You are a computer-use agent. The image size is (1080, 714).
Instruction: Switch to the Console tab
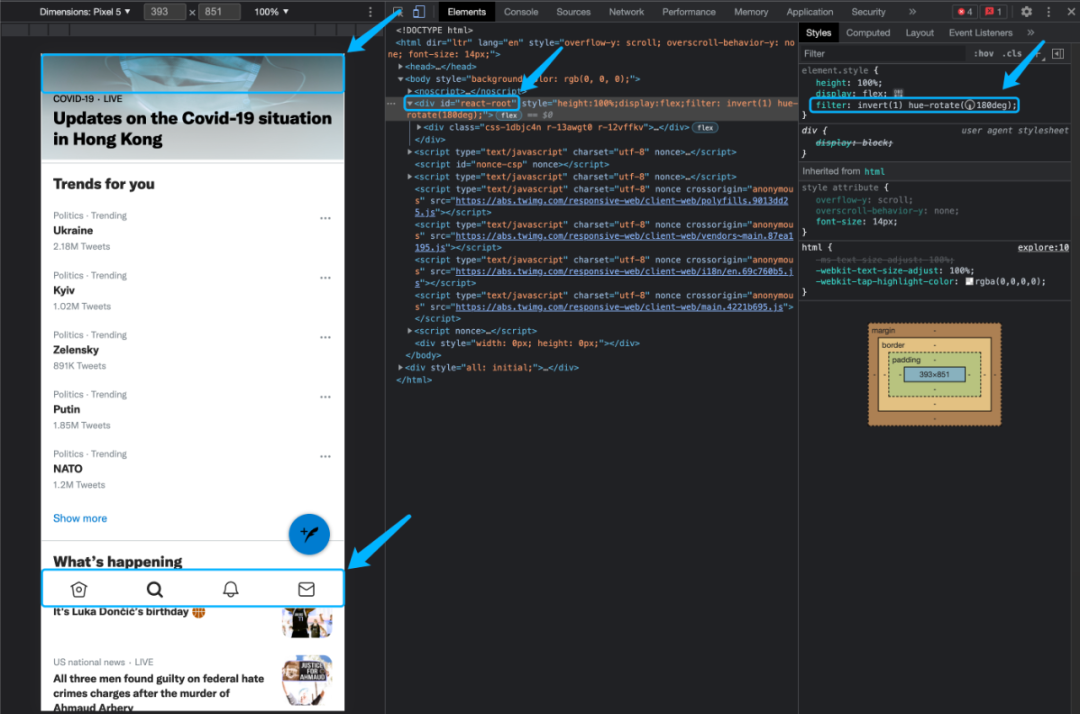click(x=521, y=12)
